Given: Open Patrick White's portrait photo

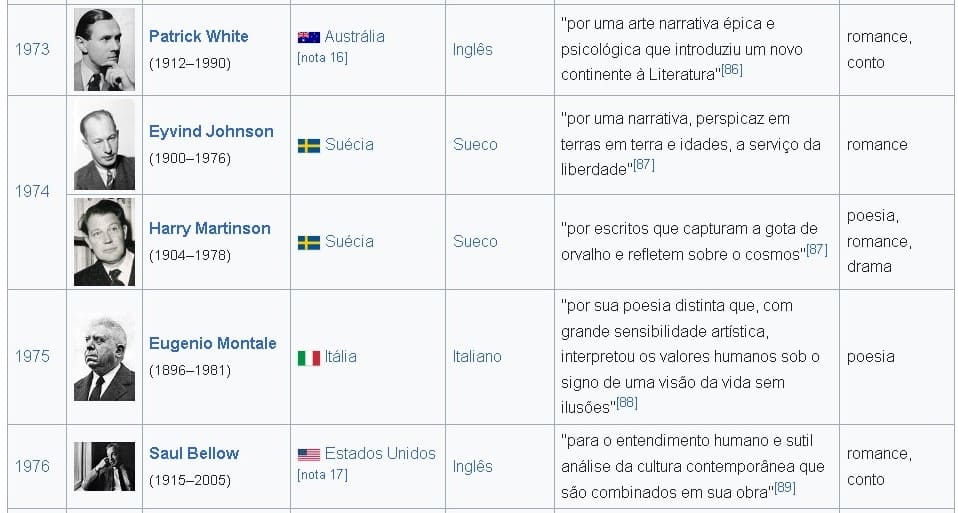Looking at the screenshot, I should [x=104, y=49].
